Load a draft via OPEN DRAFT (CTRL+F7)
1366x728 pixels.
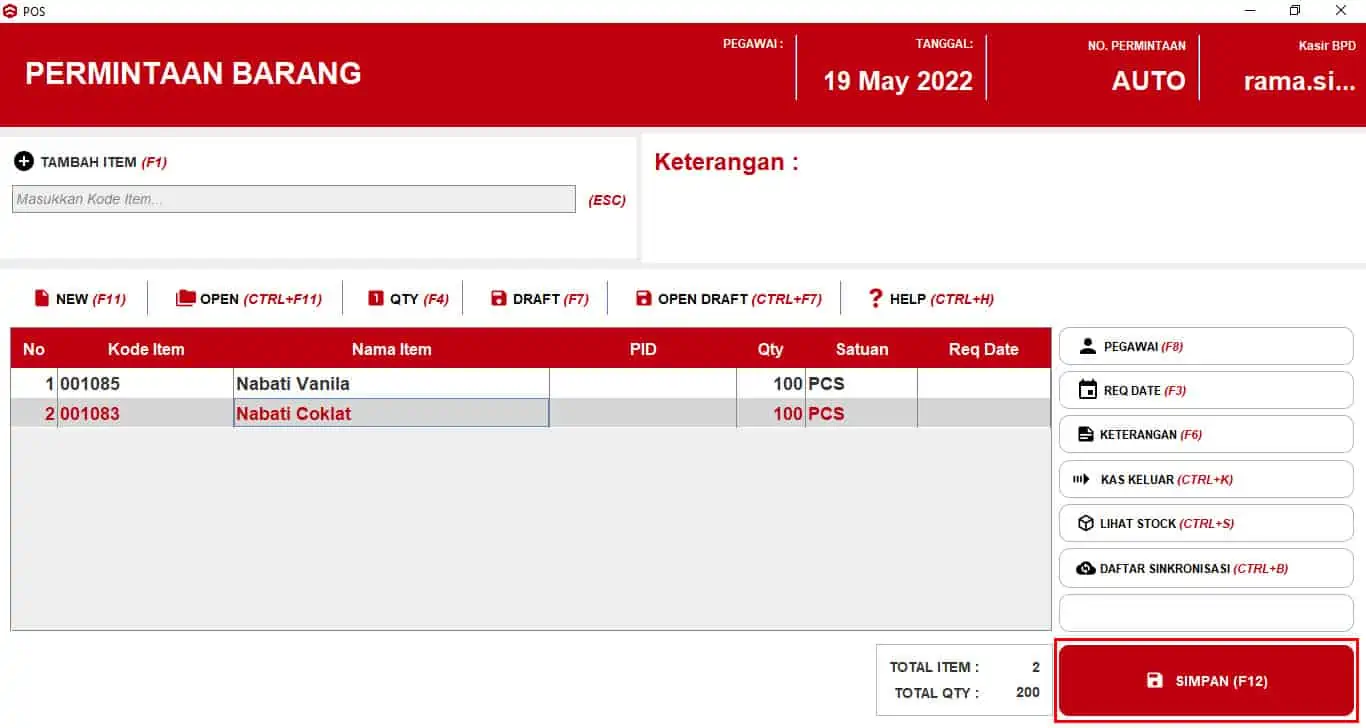pyautogui.click(x=728, y=298)
